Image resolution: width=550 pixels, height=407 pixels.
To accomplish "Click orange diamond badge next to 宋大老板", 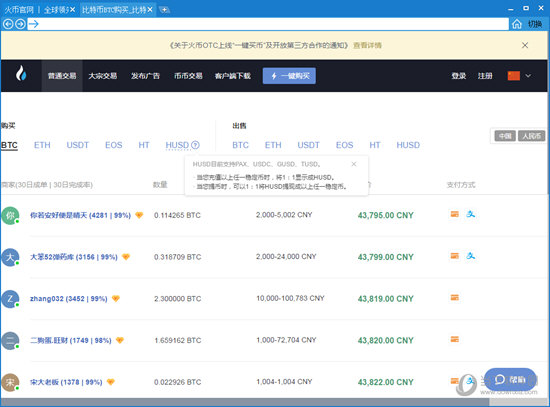I will pyautogui.click(x=110, y=382).
